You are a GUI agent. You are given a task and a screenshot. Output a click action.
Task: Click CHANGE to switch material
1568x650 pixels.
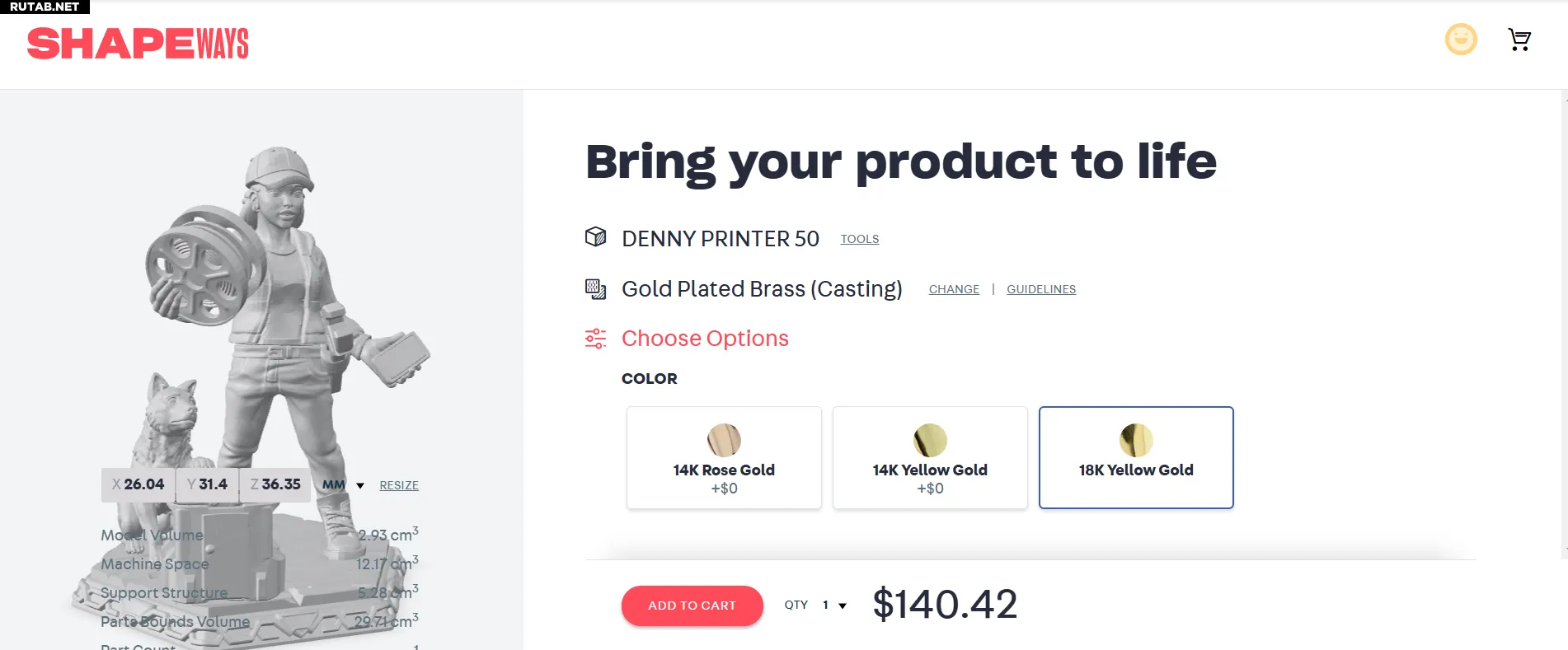click(x=954, y=289)
